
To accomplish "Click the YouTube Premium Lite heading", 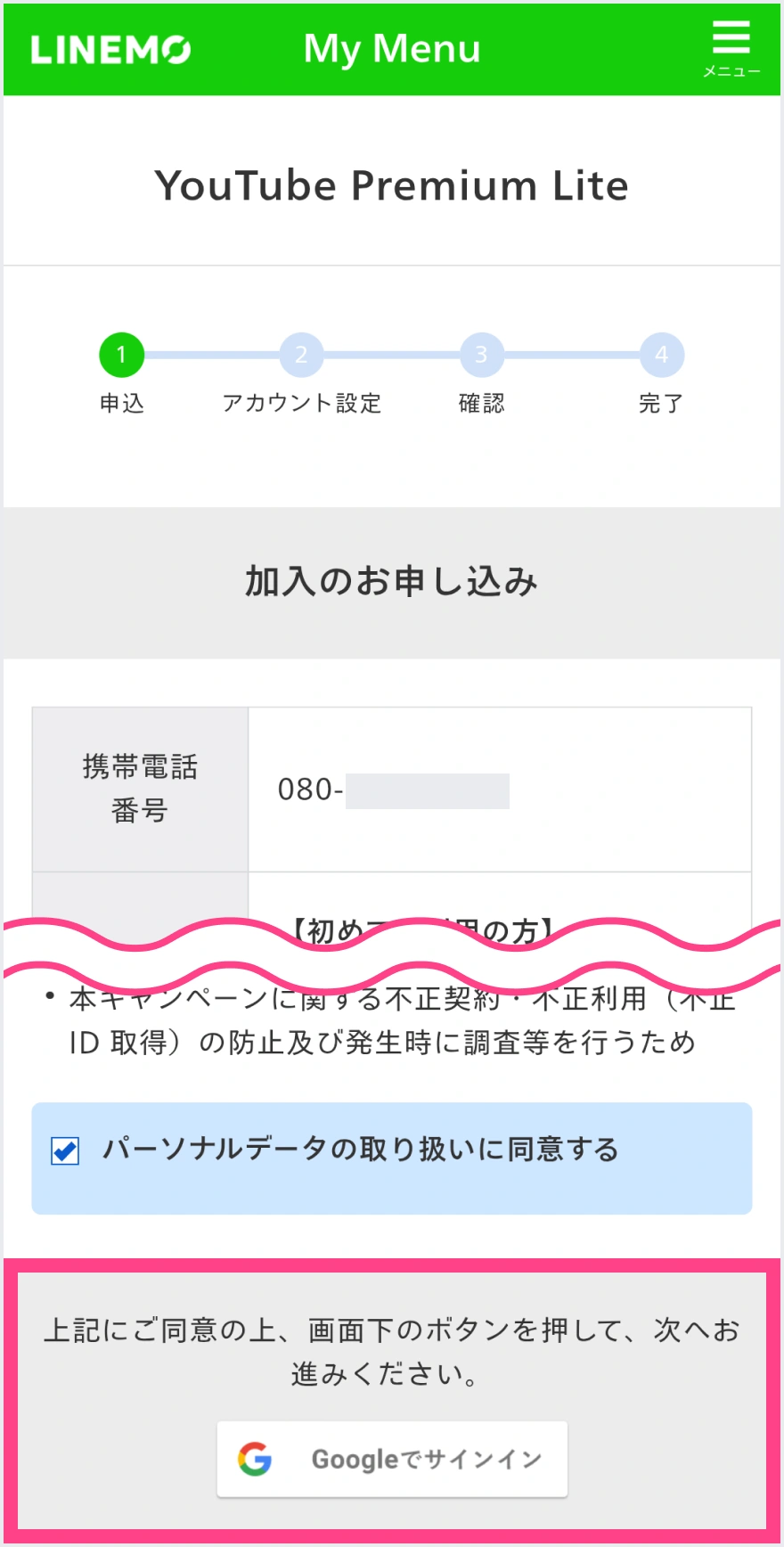I will tap(392, 185).
